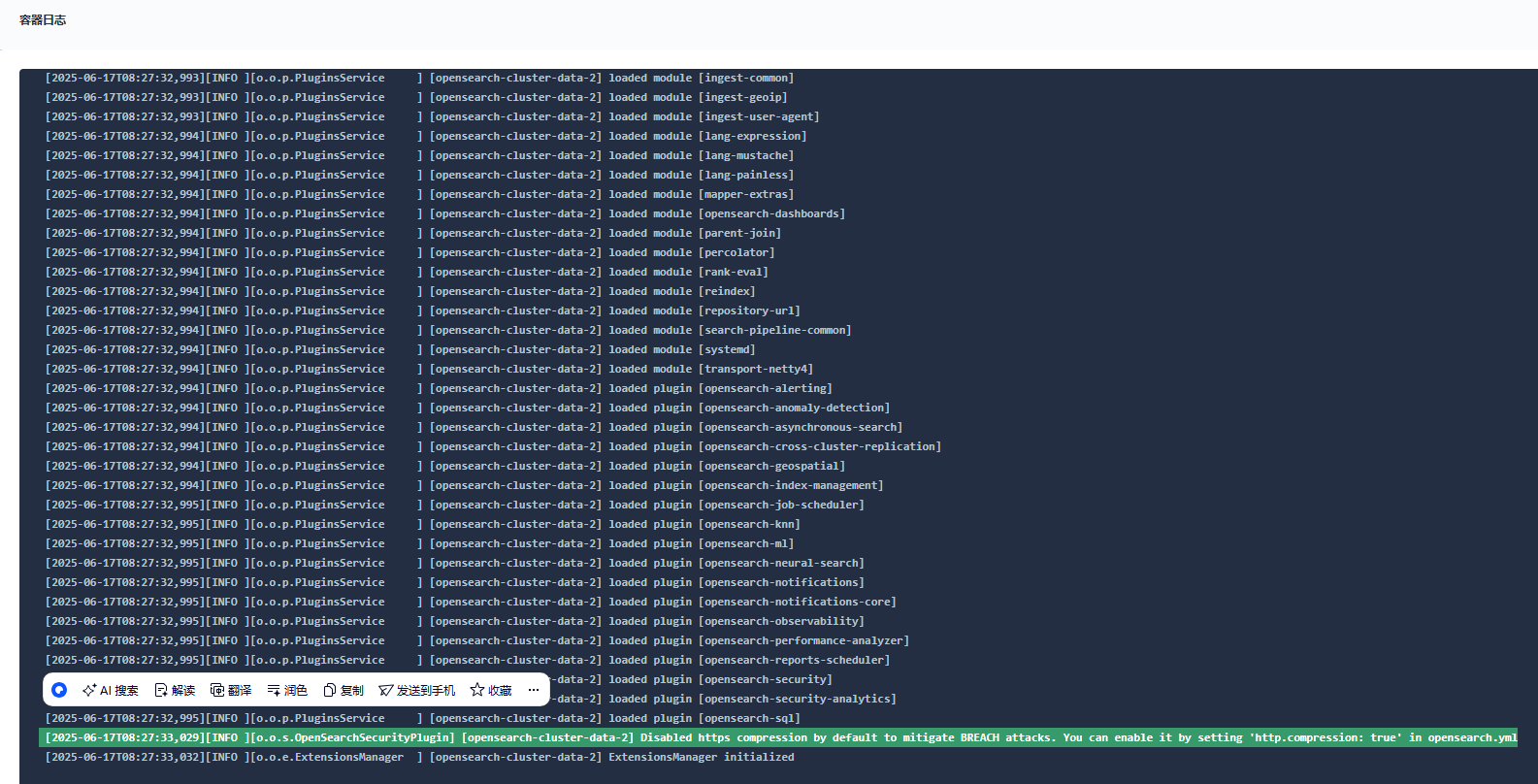
Task: Click log line loaded plugin [opensearch-security-analytics]
Action: click(725, 699)
